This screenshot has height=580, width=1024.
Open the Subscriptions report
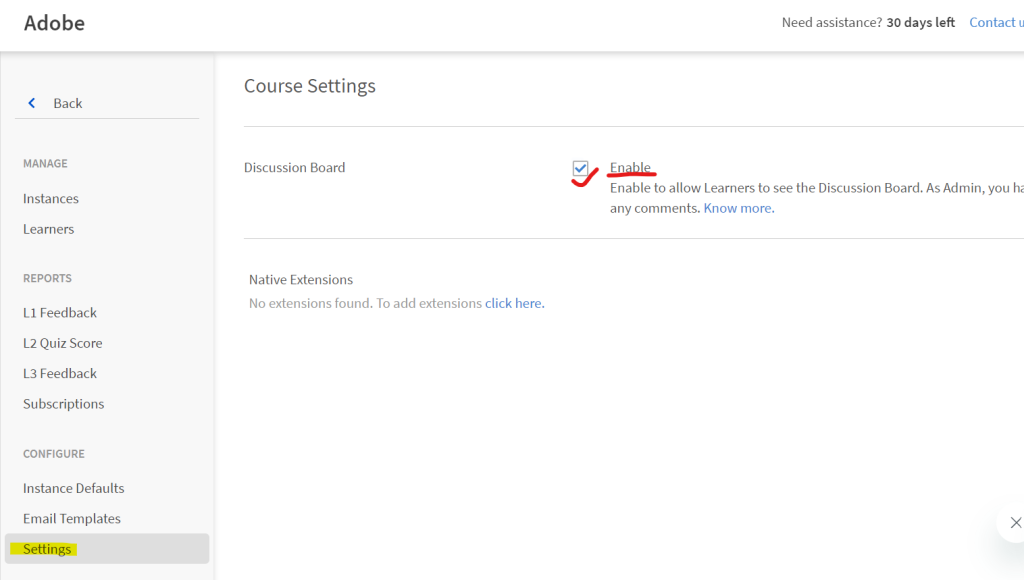click(63, 403)
